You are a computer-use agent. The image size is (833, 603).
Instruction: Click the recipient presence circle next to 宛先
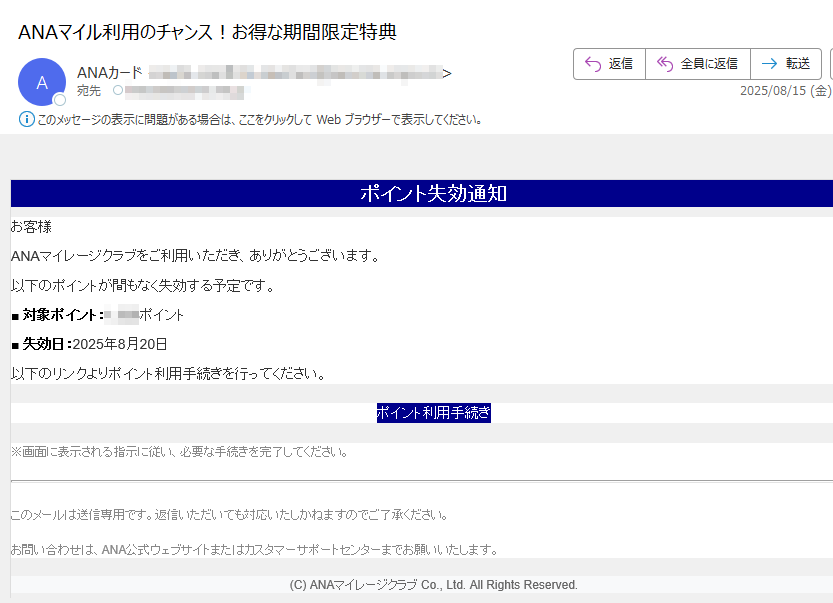118,90
